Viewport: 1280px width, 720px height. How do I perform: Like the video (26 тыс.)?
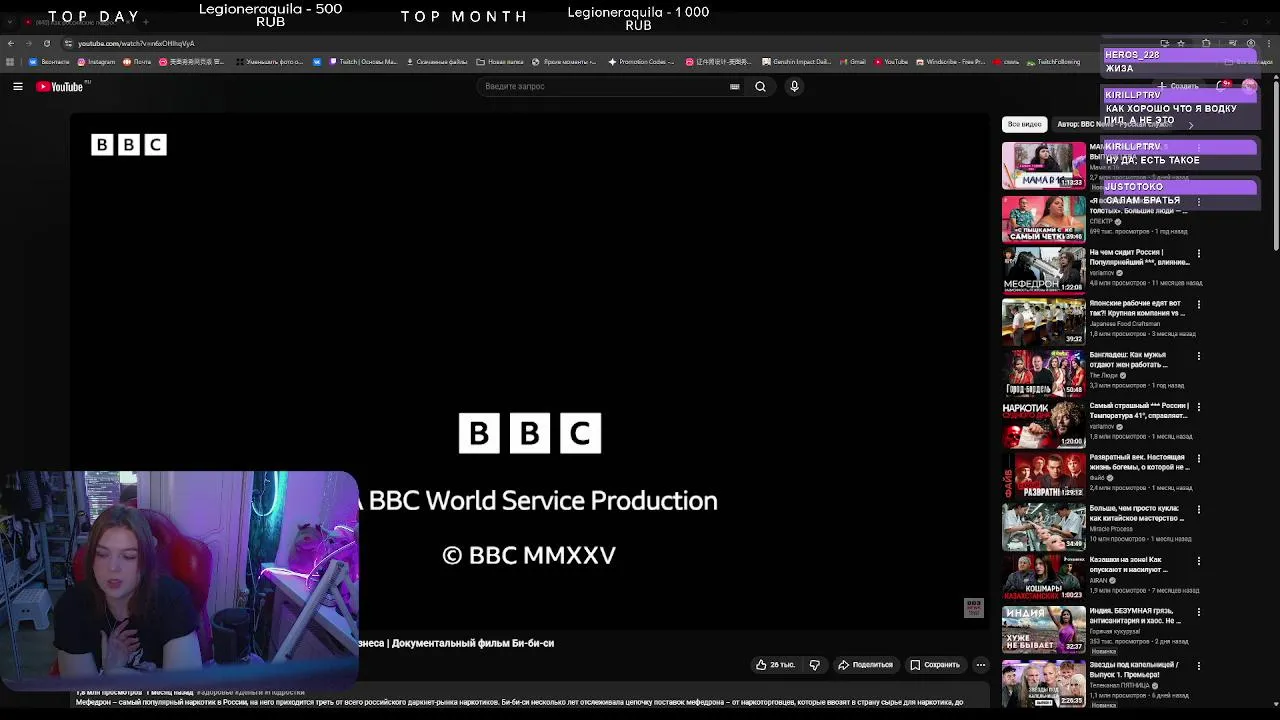[x=775, y=665]
